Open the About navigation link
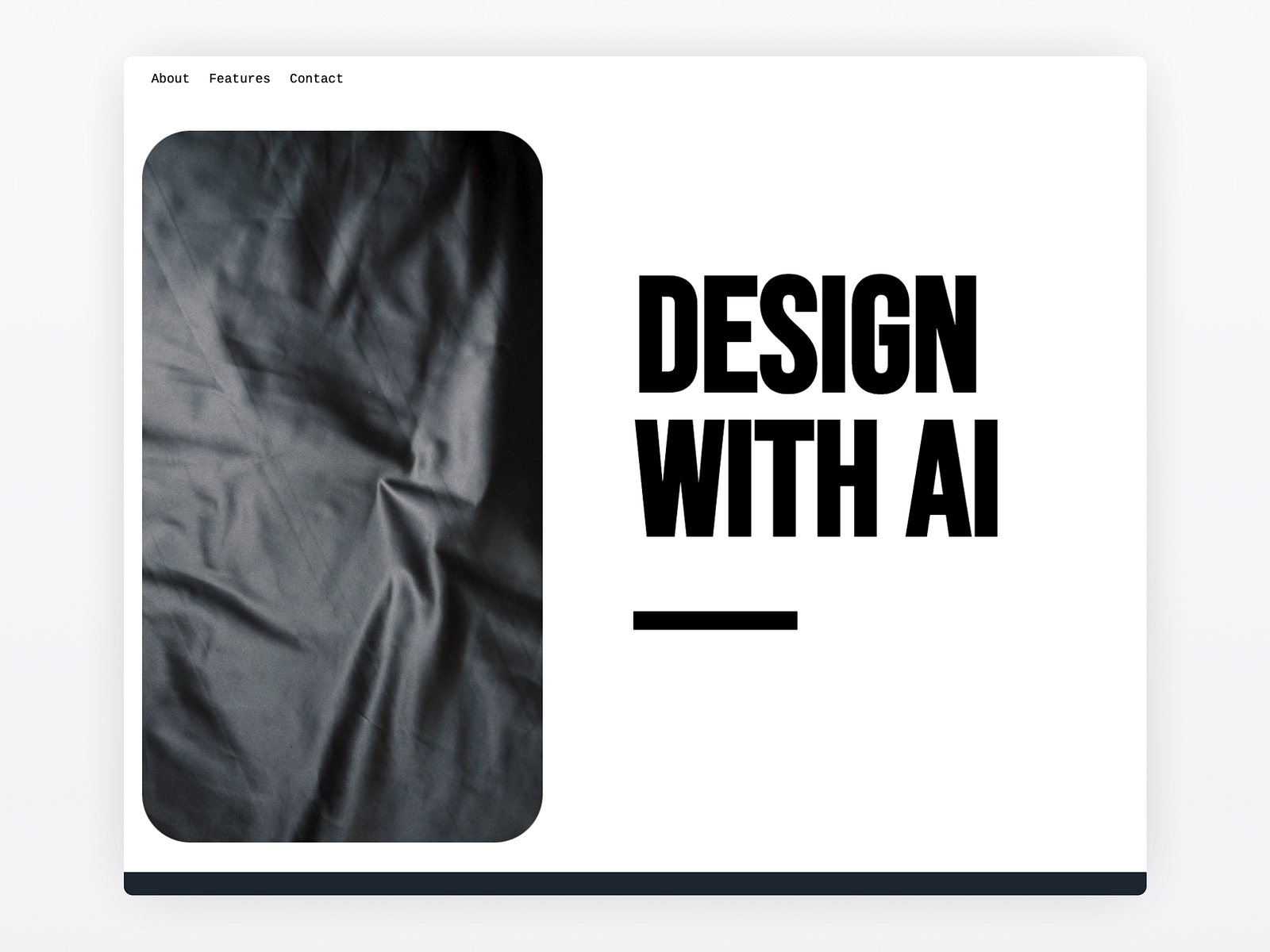1270x952 pixels. 169,79
